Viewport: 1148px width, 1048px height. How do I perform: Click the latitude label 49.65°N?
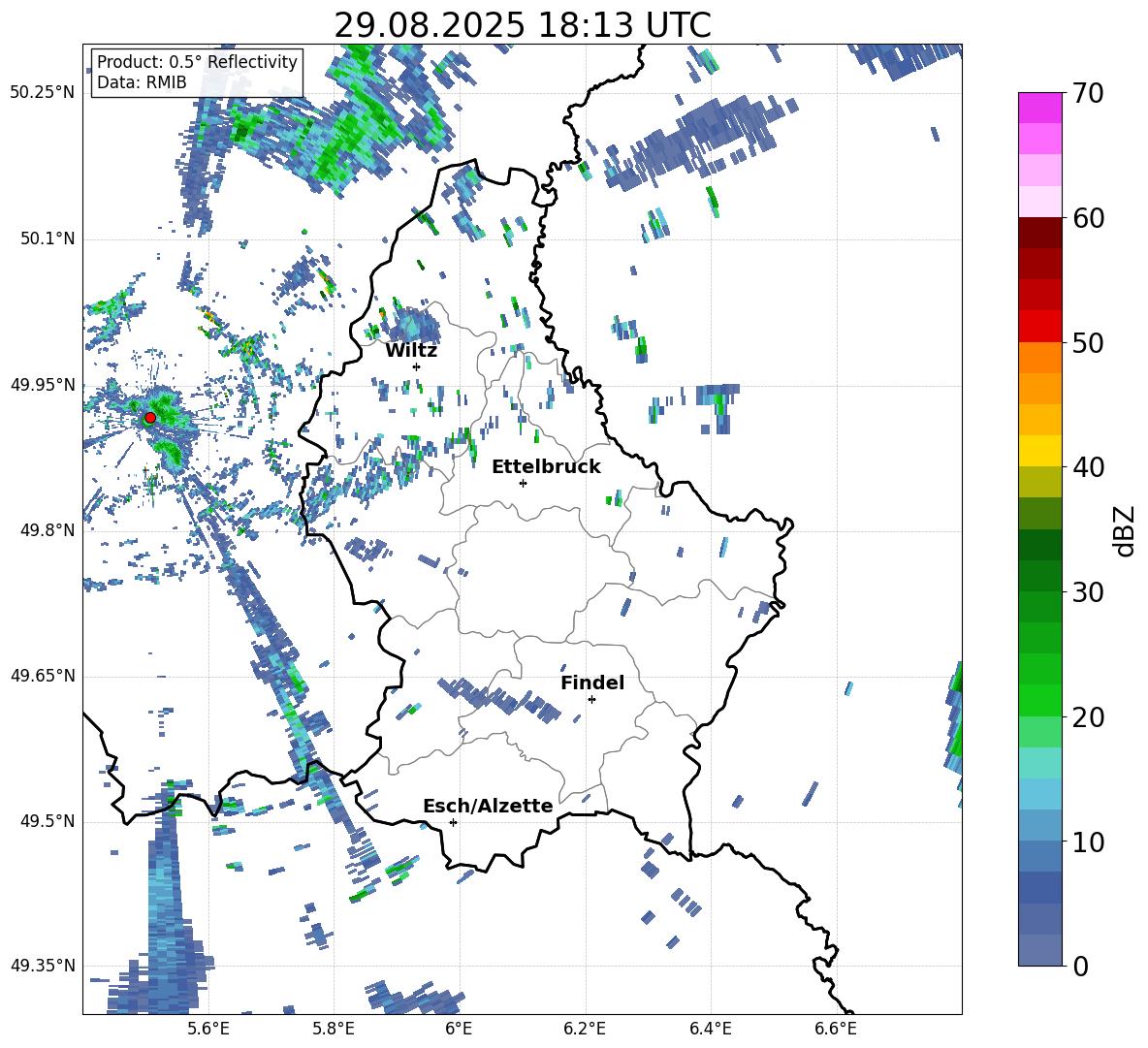(x=44, y=676)
